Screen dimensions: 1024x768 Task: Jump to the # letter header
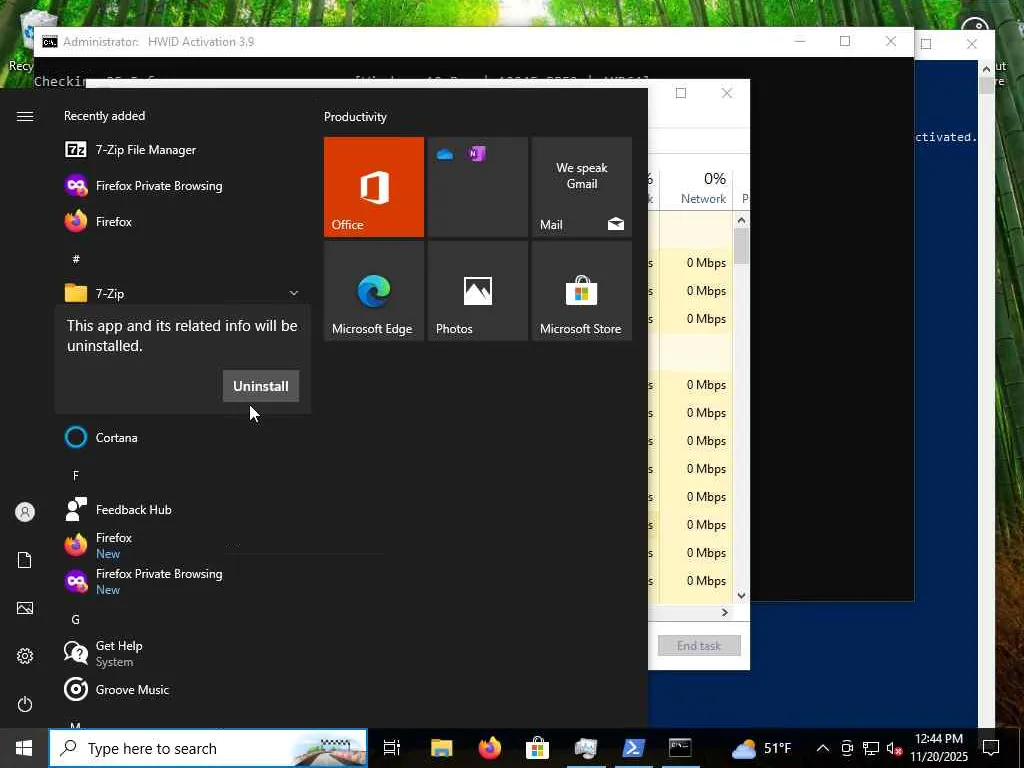[x=76, y=259]
